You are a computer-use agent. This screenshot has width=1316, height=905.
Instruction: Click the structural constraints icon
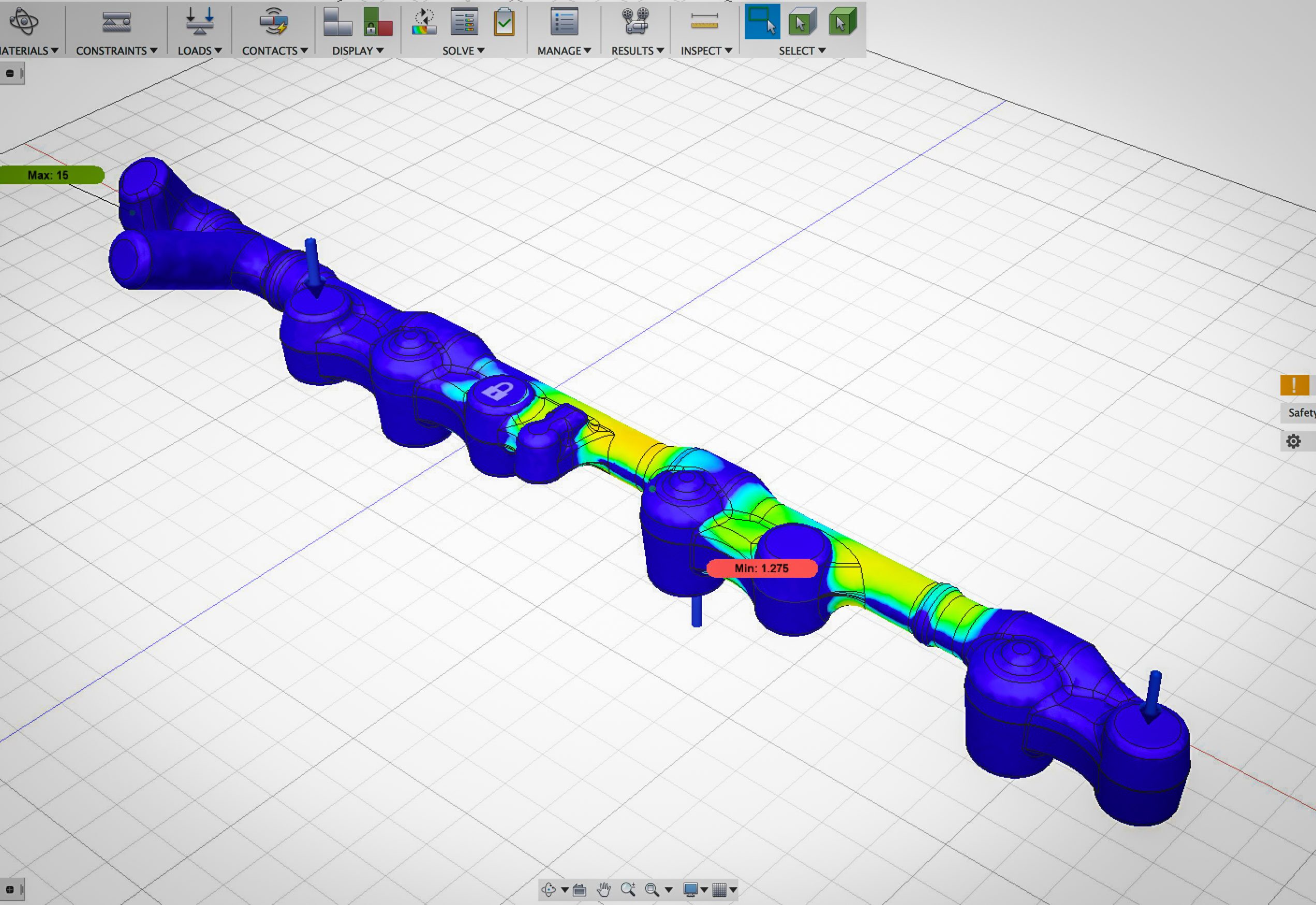click(117, 22)
